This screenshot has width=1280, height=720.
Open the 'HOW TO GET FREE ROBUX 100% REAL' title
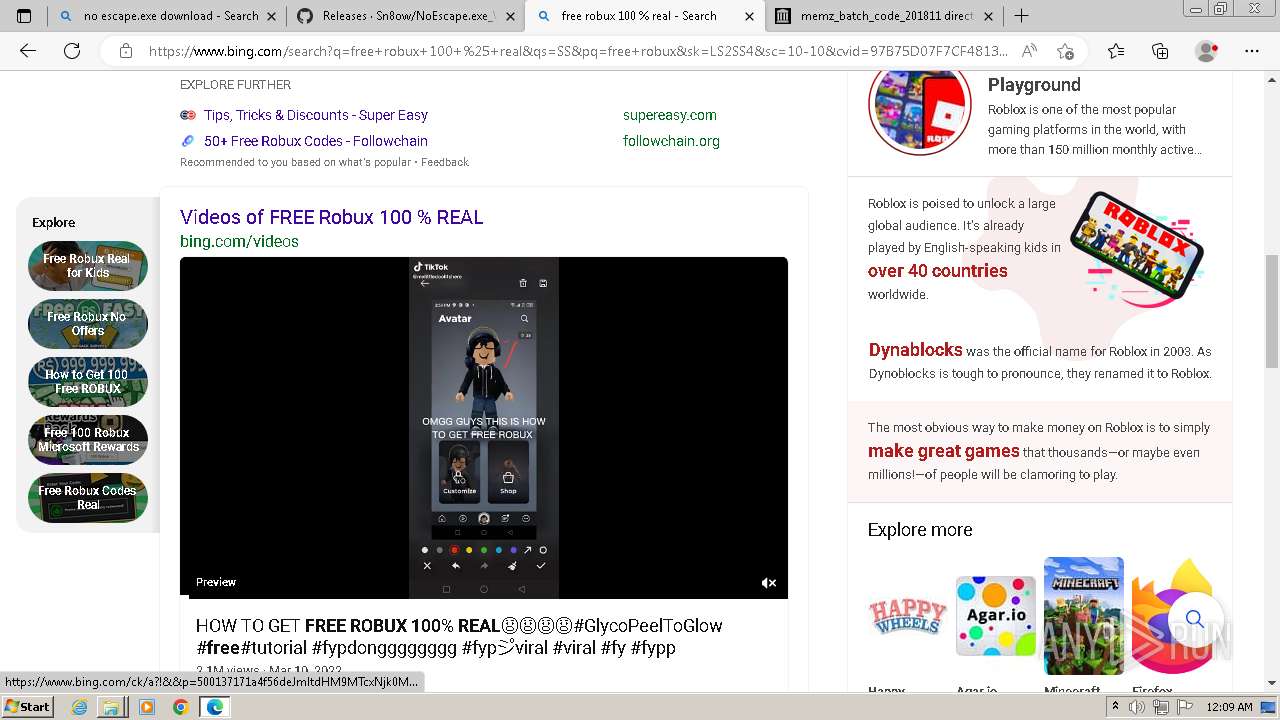(459, 636)
